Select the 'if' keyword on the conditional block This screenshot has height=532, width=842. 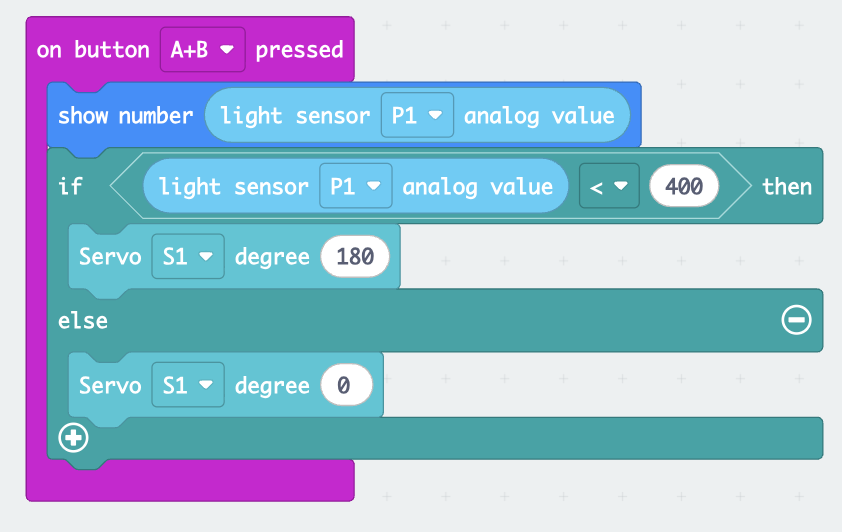[x=70, y=186]
